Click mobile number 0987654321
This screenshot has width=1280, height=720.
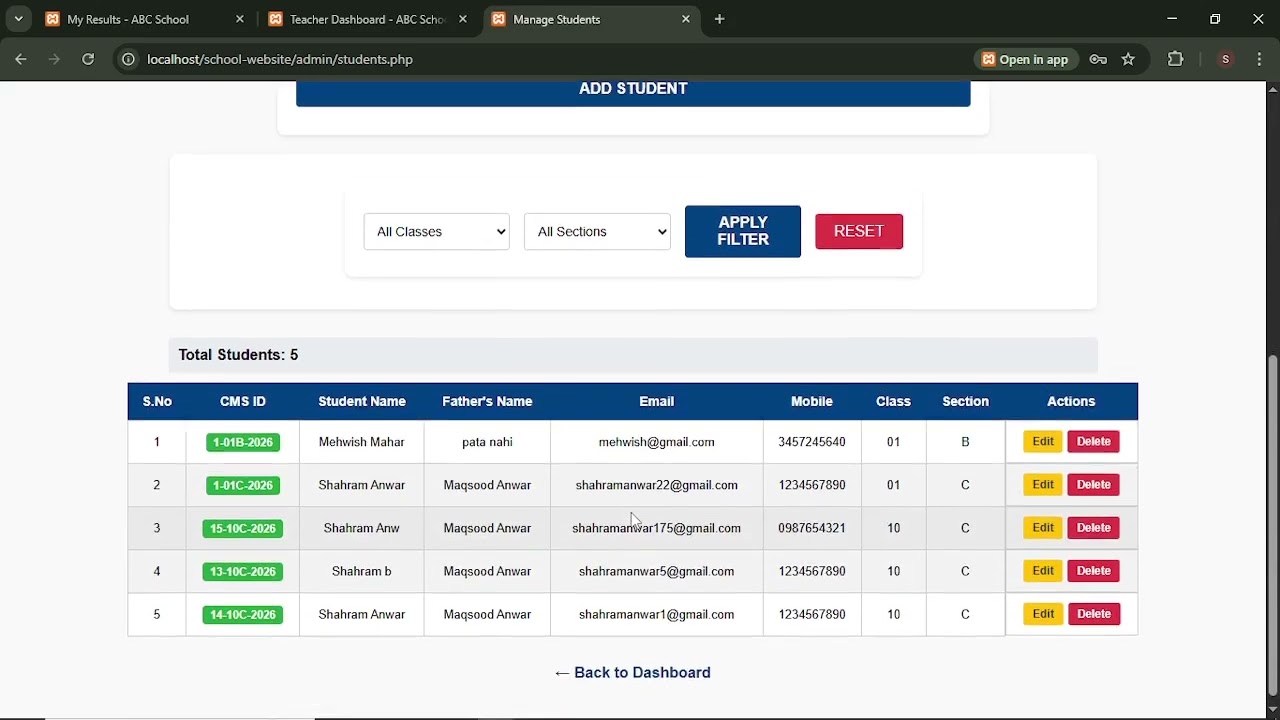click(x=812, y=528)
